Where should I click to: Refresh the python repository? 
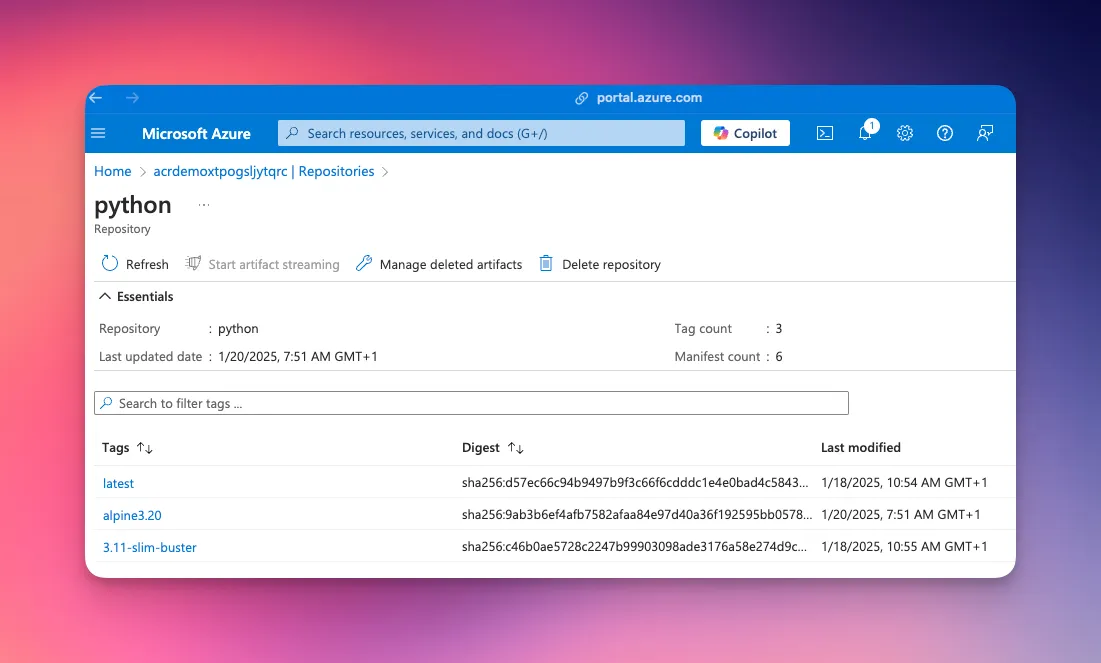pyautogui.click(x=135, y=264)
